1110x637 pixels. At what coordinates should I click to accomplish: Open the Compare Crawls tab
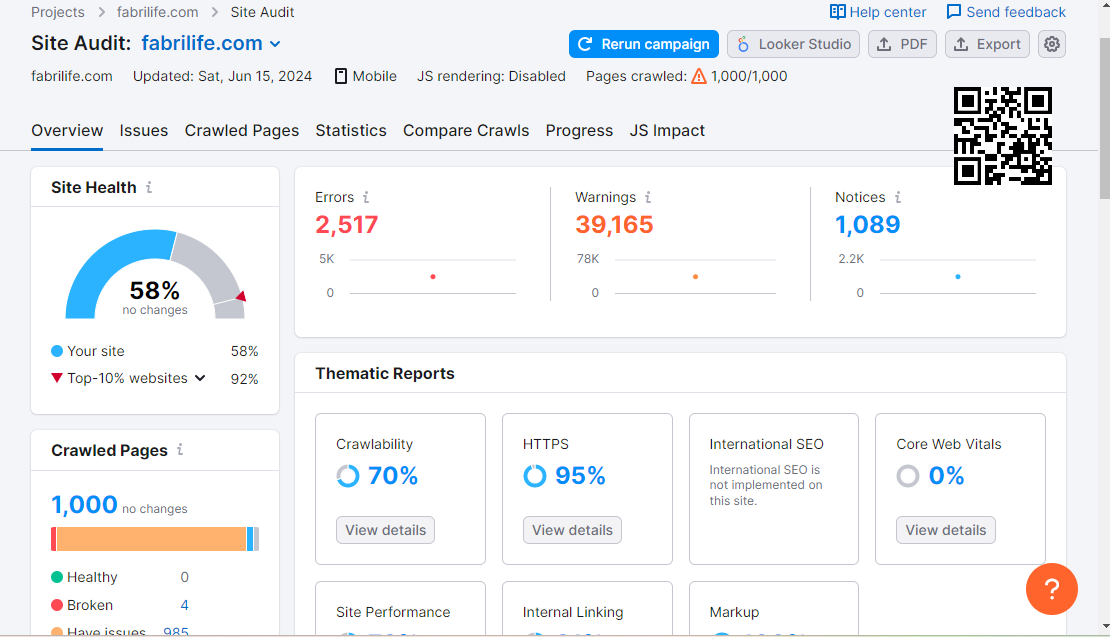click(466, 130)
